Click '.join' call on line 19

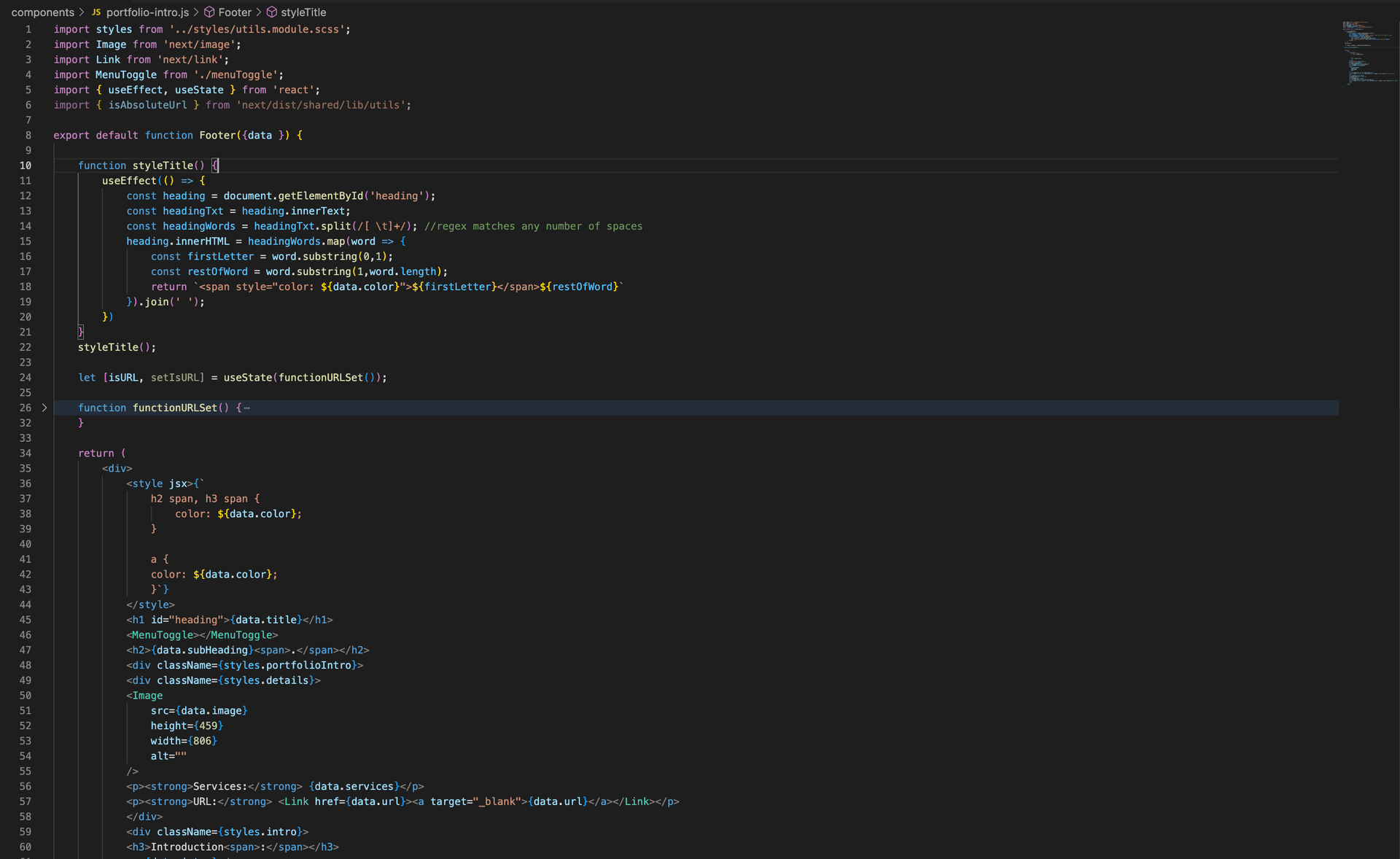tap(153, 302)
